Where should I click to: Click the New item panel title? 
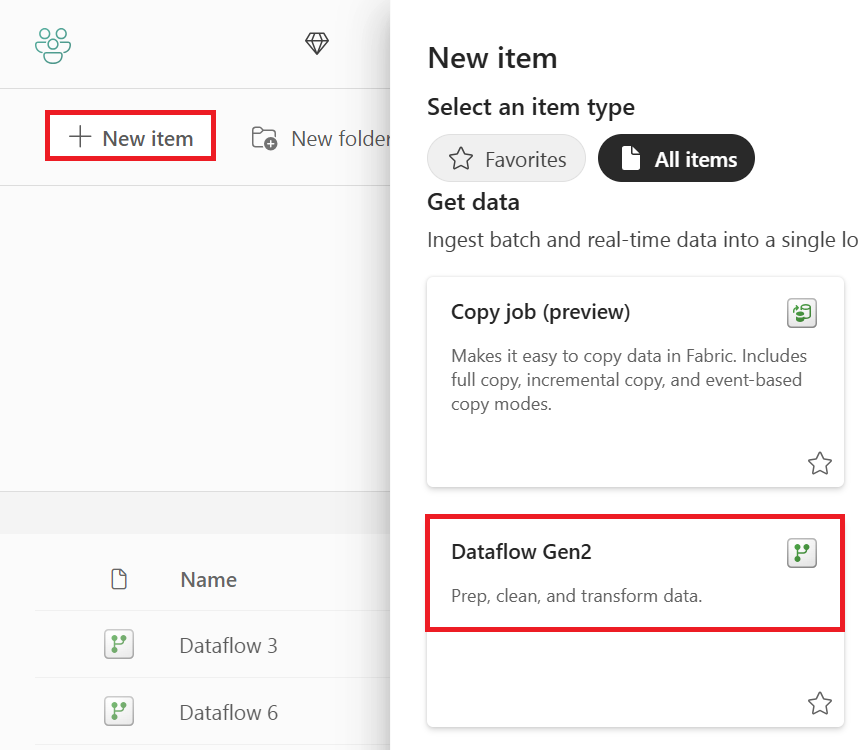(x=492, y=58)
